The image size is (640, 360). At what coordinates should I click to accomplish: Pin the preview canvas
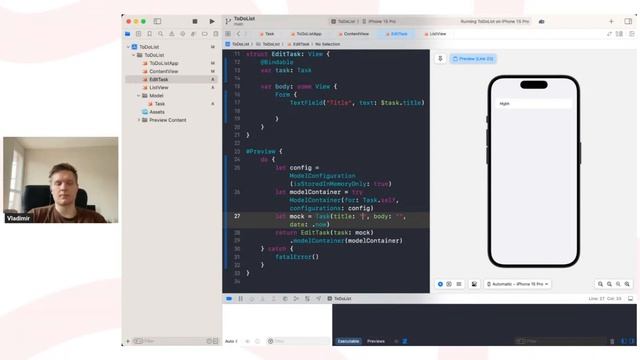click(x=440, y=59)
